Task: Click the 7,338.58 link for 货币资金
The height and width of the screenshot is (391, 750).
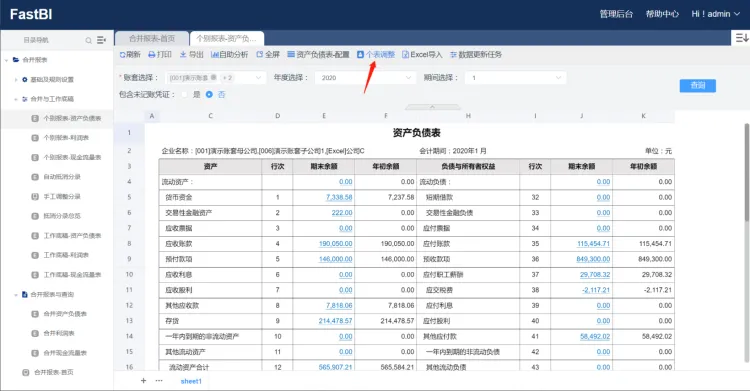Action: pos(339,197)
